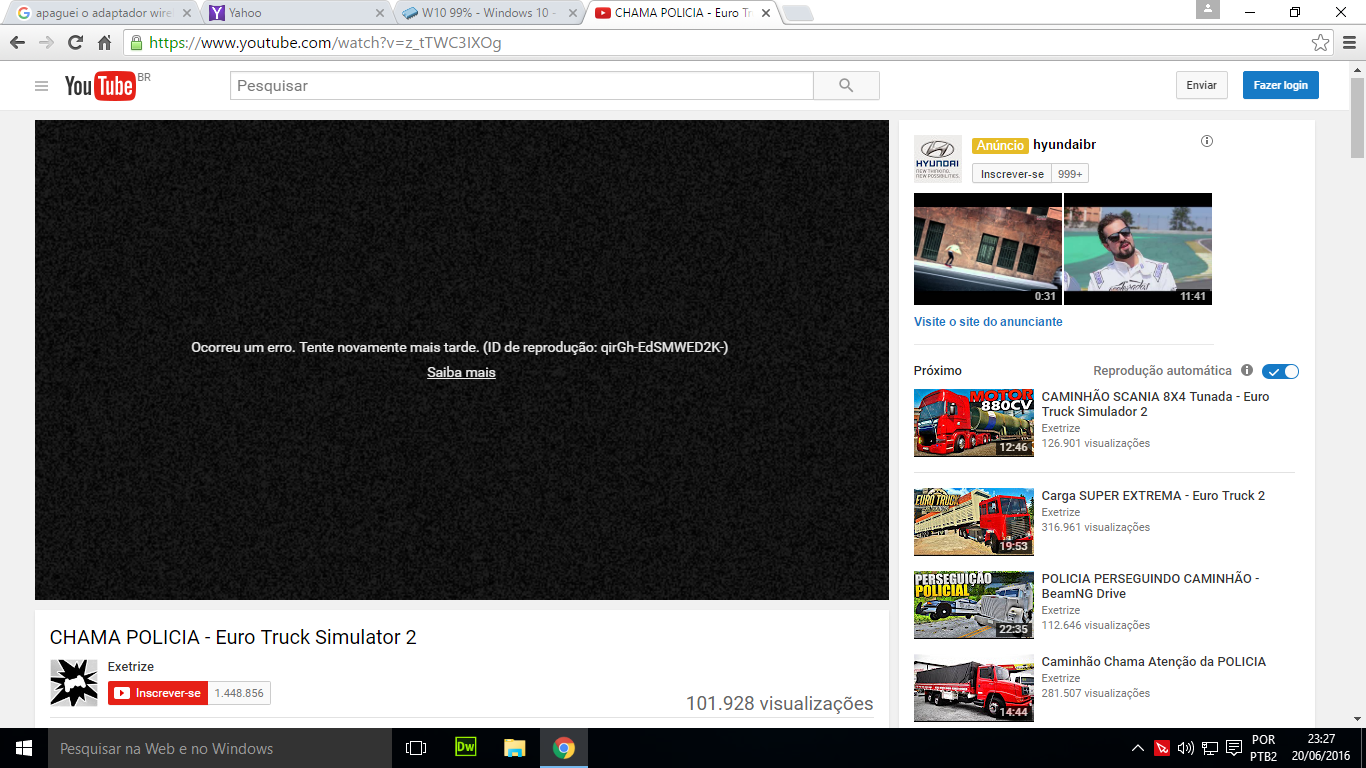Open the Carga SUPER EXTREMA title link
Image resolution: width=1366 pixels, height=768 pixels.
click(x=1153, y=496)
